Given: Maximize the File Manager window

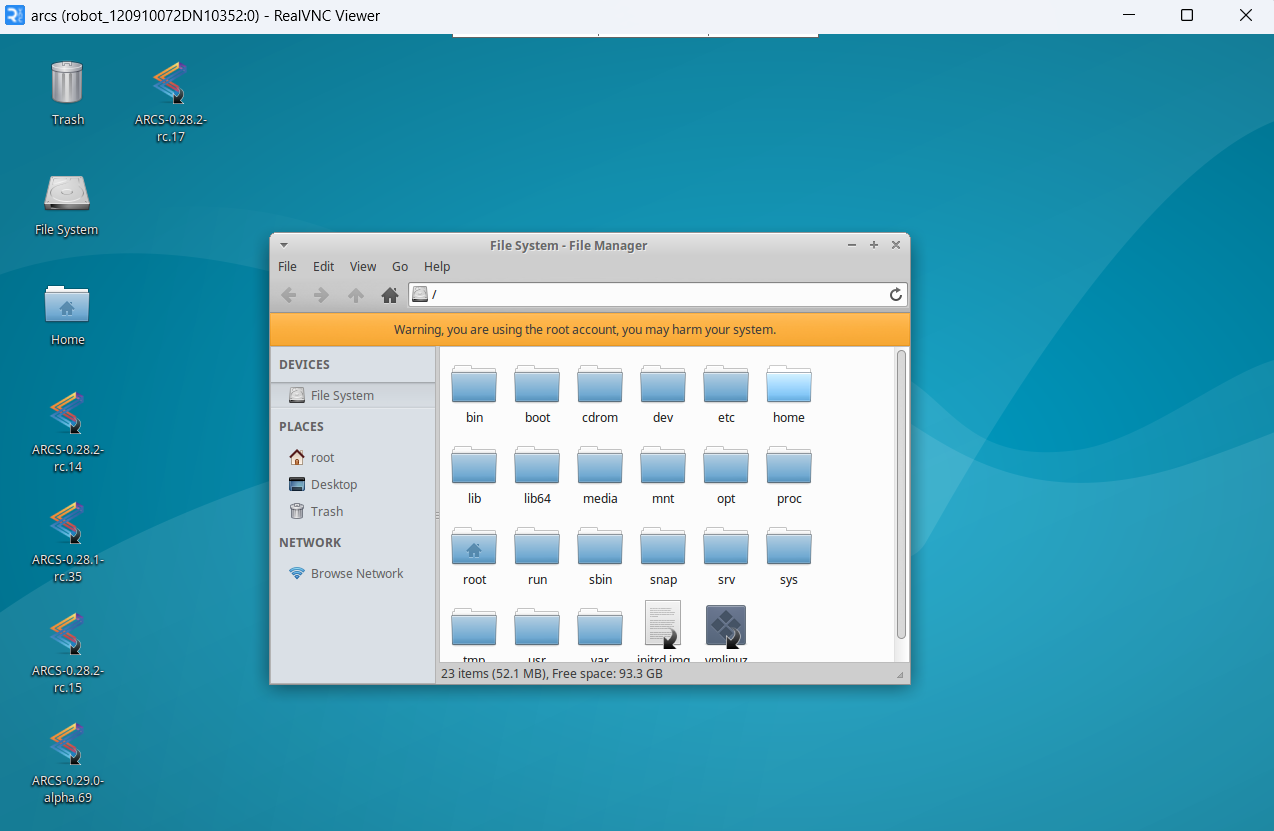Looking at the screenshot, I should click(x=874, y=245).
